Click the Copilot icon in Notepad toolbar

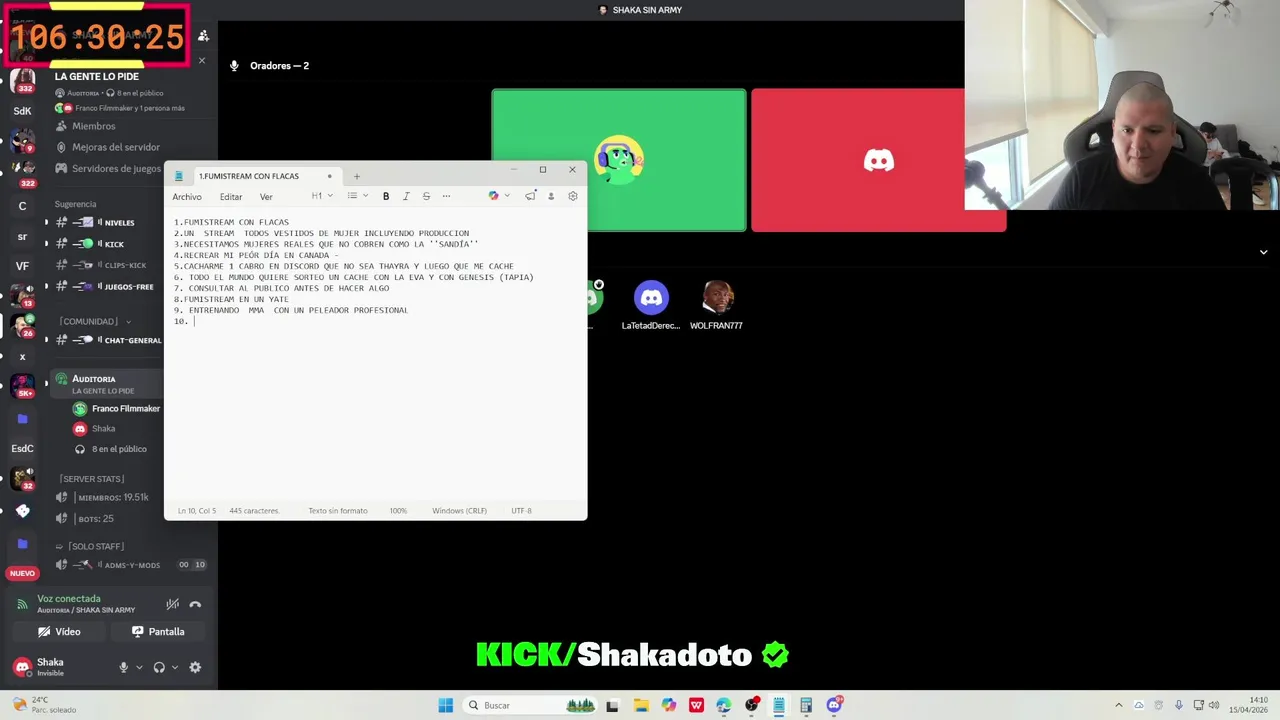(x=493, y=196)
